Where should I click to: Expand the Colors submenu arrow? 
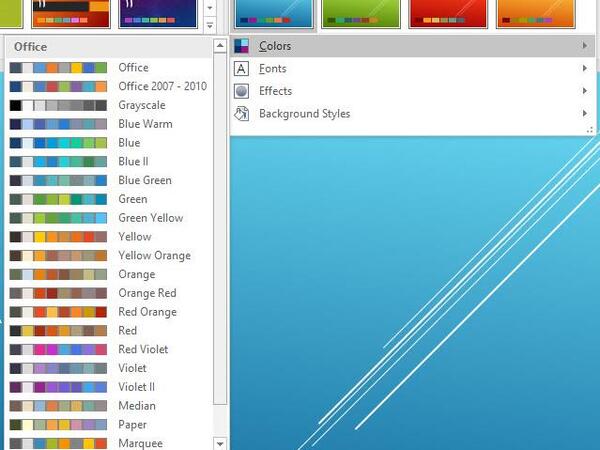(x=584, y=46)
